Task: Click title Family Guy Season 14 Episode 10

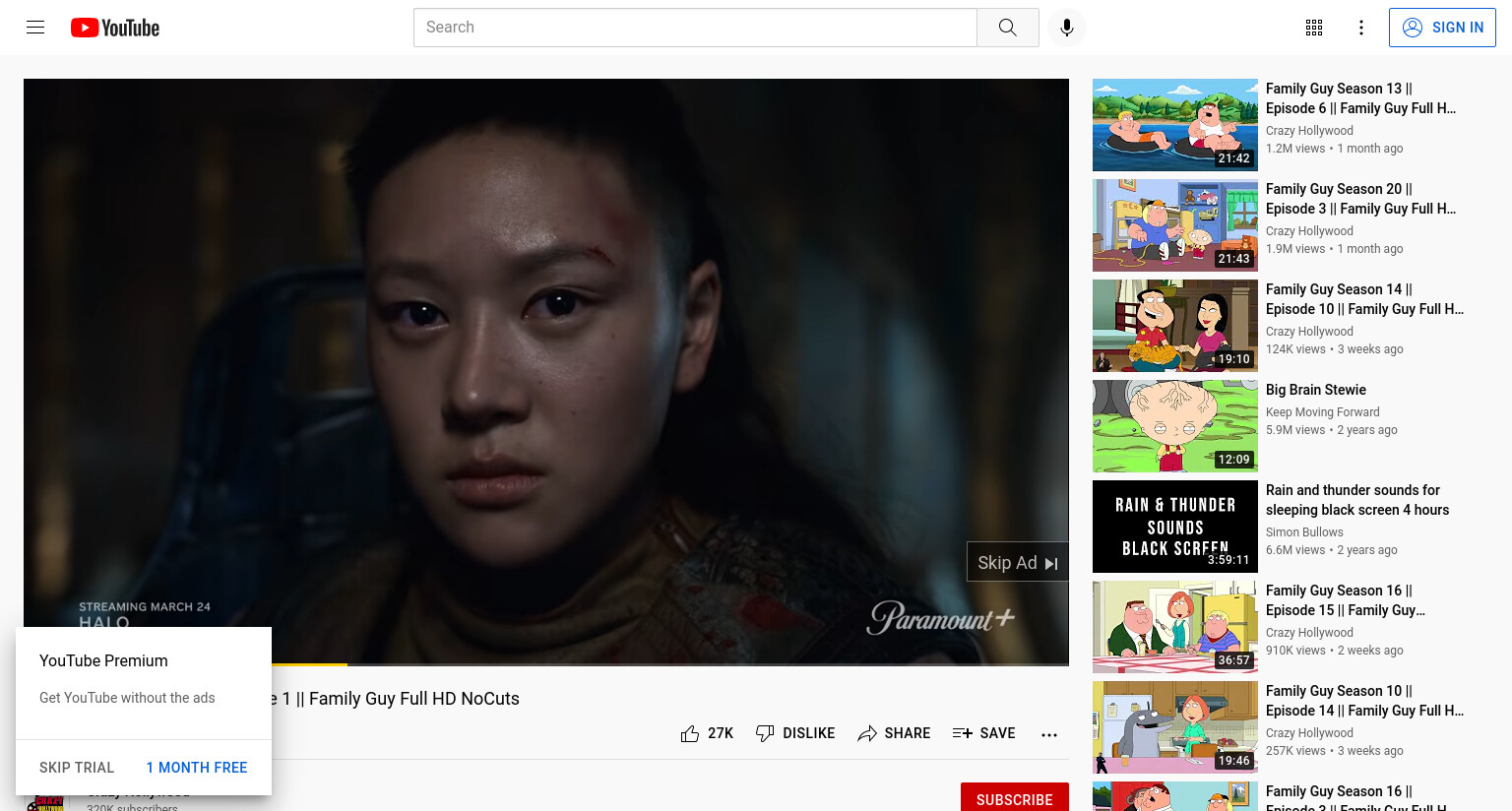Action: [x=1364, y=299]
